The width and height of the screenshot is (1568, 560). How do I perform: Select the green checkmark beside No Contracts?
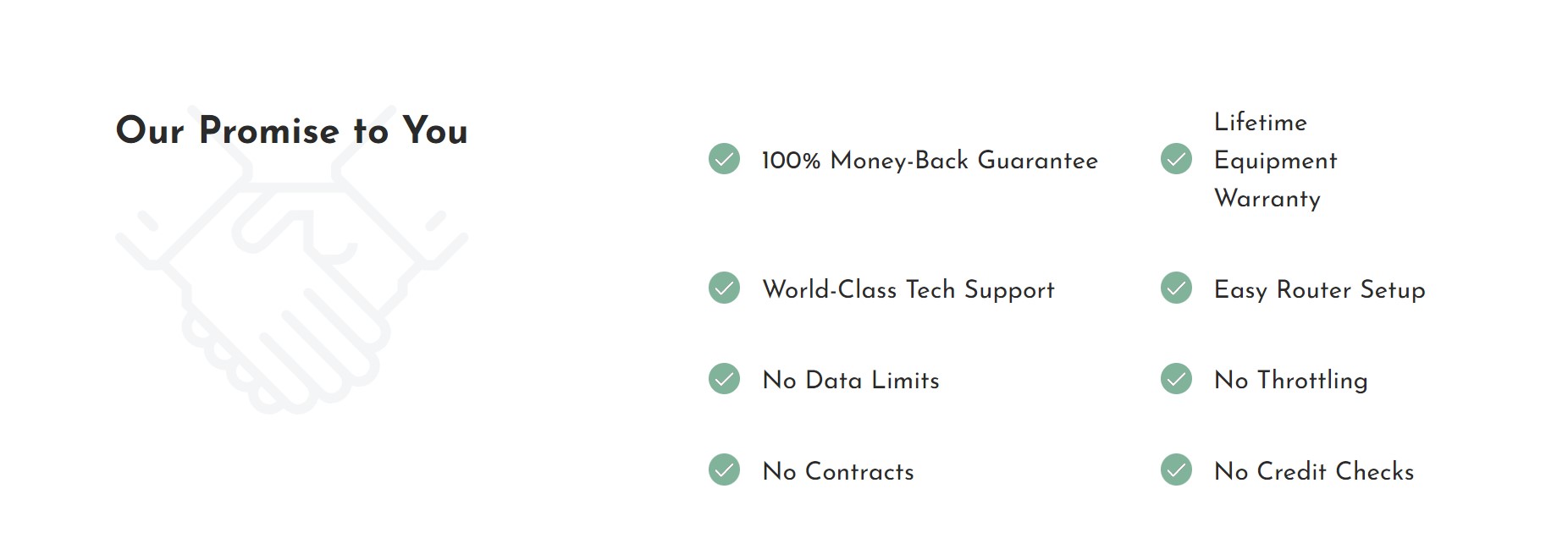click(x=724, y=469)
